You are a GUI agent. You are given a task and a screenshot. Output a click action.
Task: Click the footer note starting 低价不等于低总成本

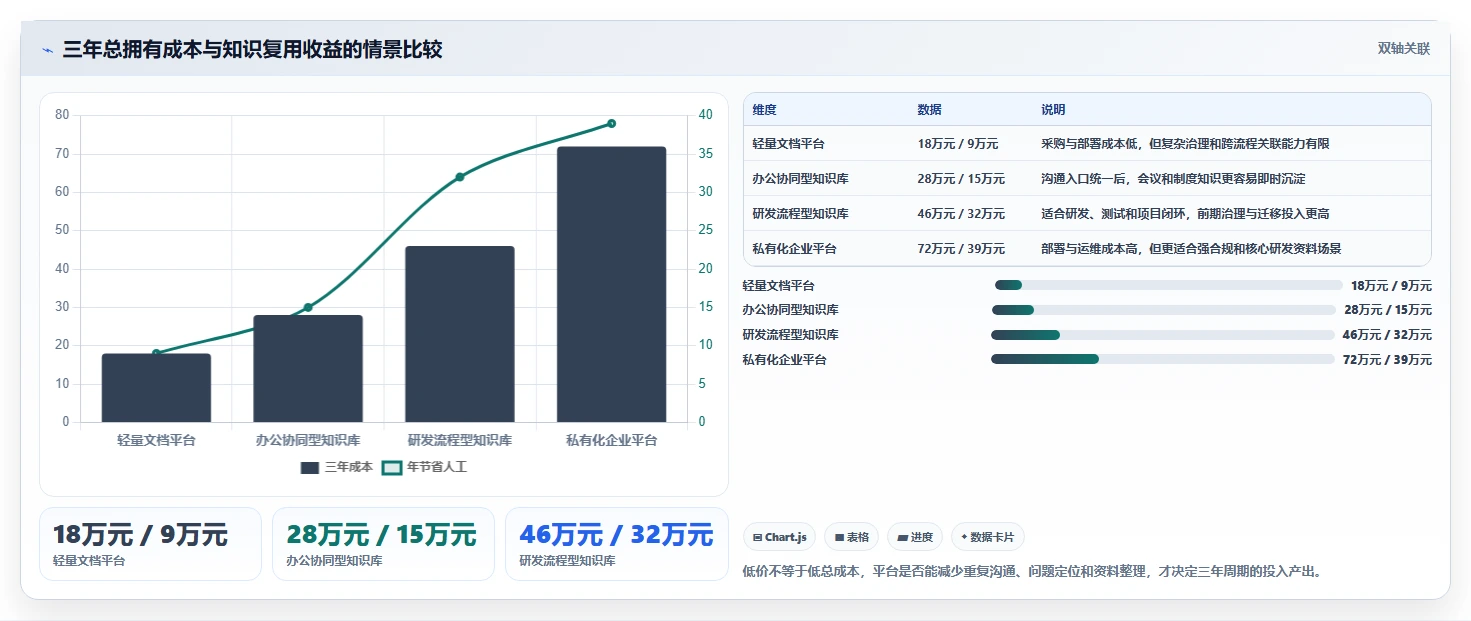[1033, 572]
